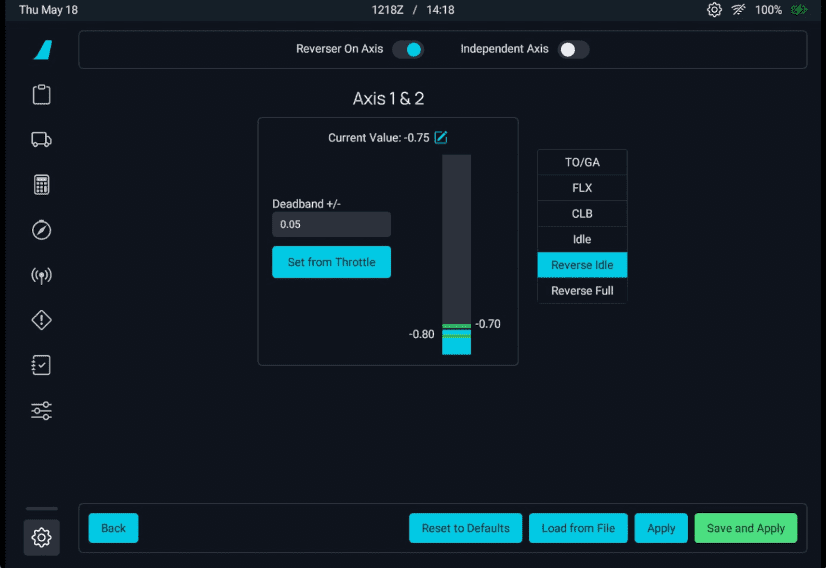Toggle Reverser On Axis switch

tap(407, 49)
